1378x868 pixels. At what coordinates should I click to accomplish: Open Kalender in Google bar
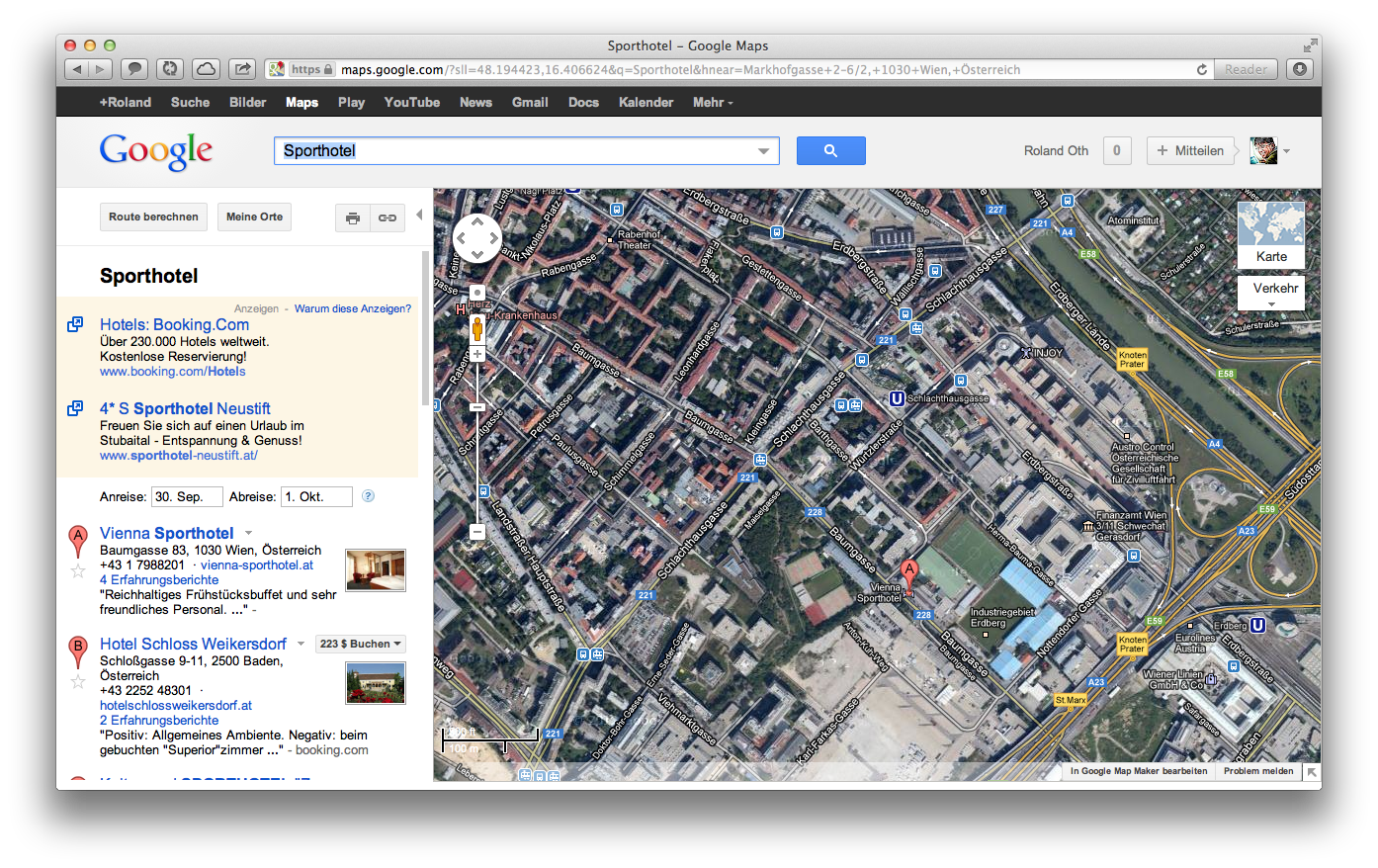(646, 102)
